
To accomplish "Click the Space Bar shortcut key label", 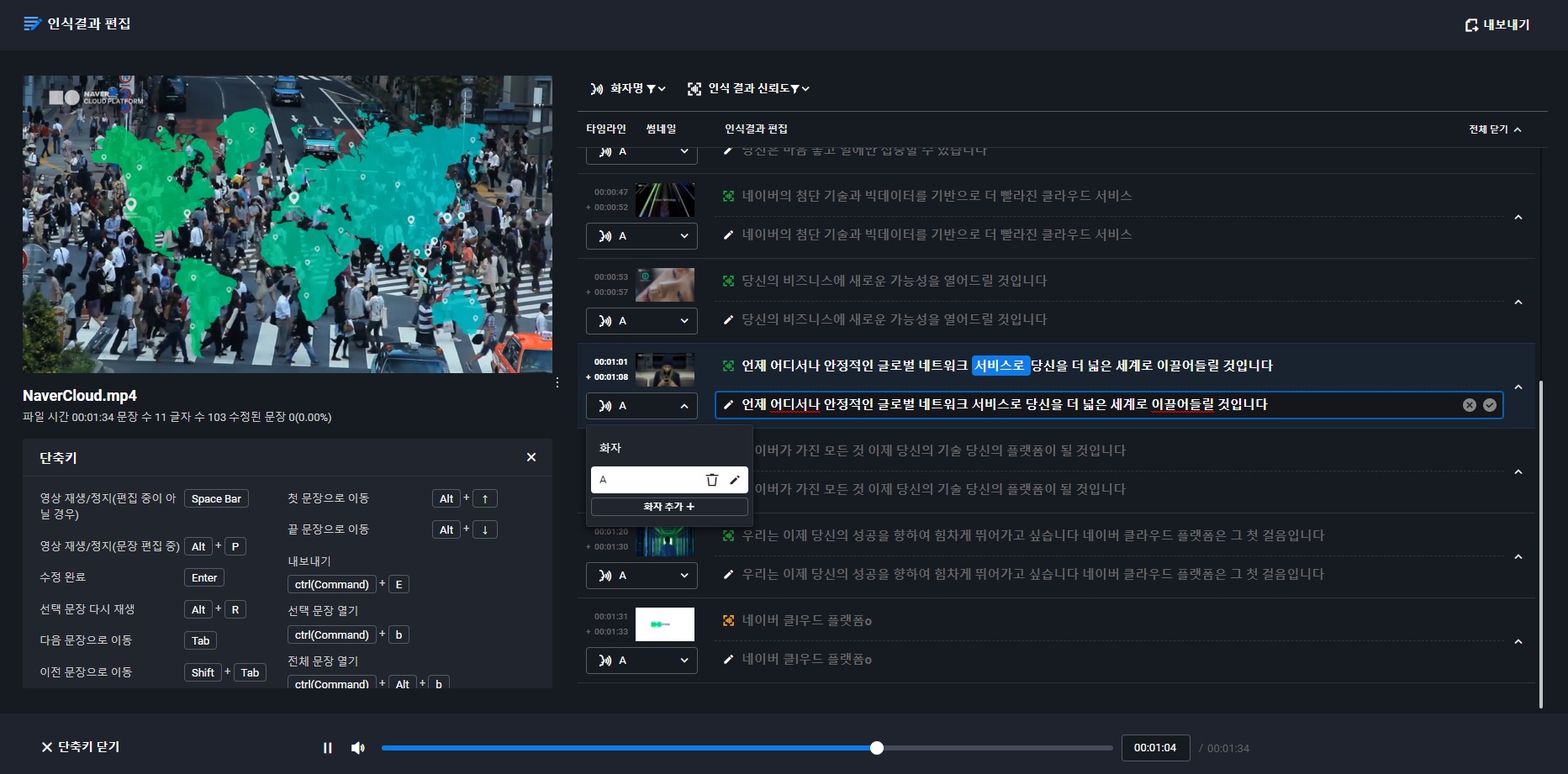I will tap(216, 498).
